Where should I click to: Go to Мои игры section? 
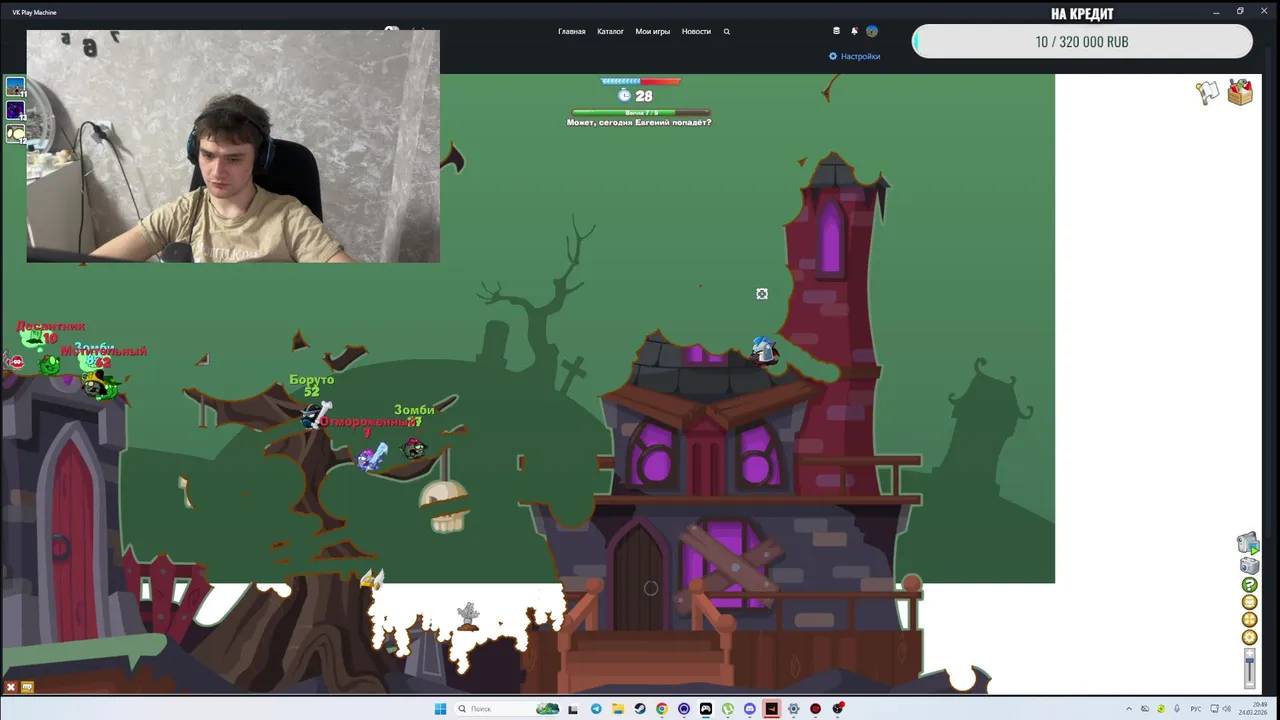pos(653,31)
